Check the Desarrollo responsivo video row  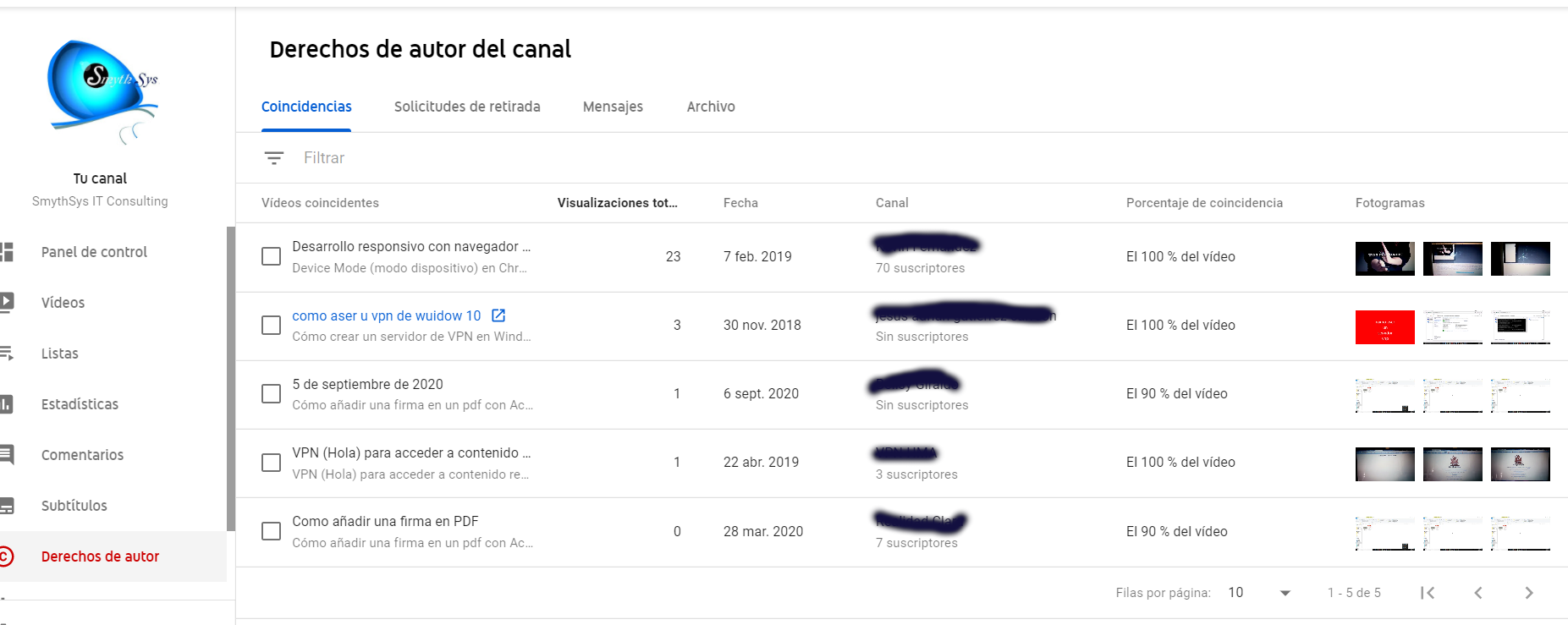(271, 256)
